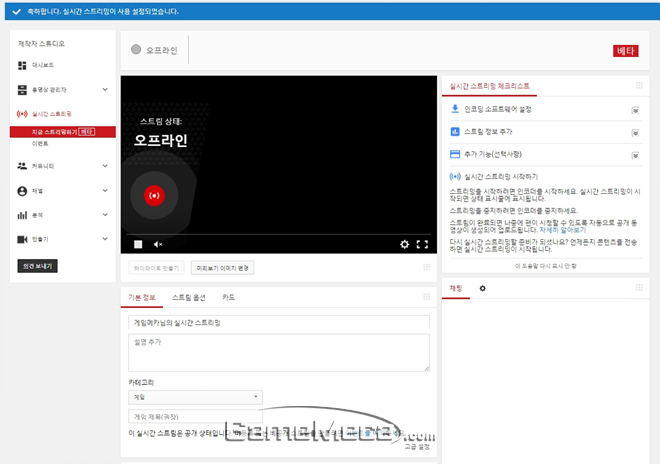The height and width of the screenshot is (464, 660).
Task: Switch to the 카드 tab
Action: coord(229,298)
